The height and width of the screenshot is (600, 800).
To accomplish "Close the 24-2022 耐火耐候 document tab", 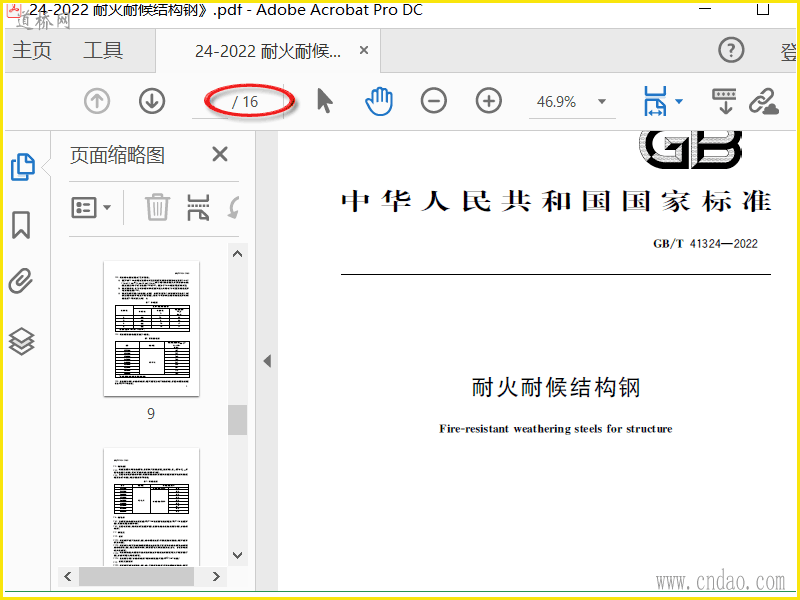I will (x=364, y=50).
